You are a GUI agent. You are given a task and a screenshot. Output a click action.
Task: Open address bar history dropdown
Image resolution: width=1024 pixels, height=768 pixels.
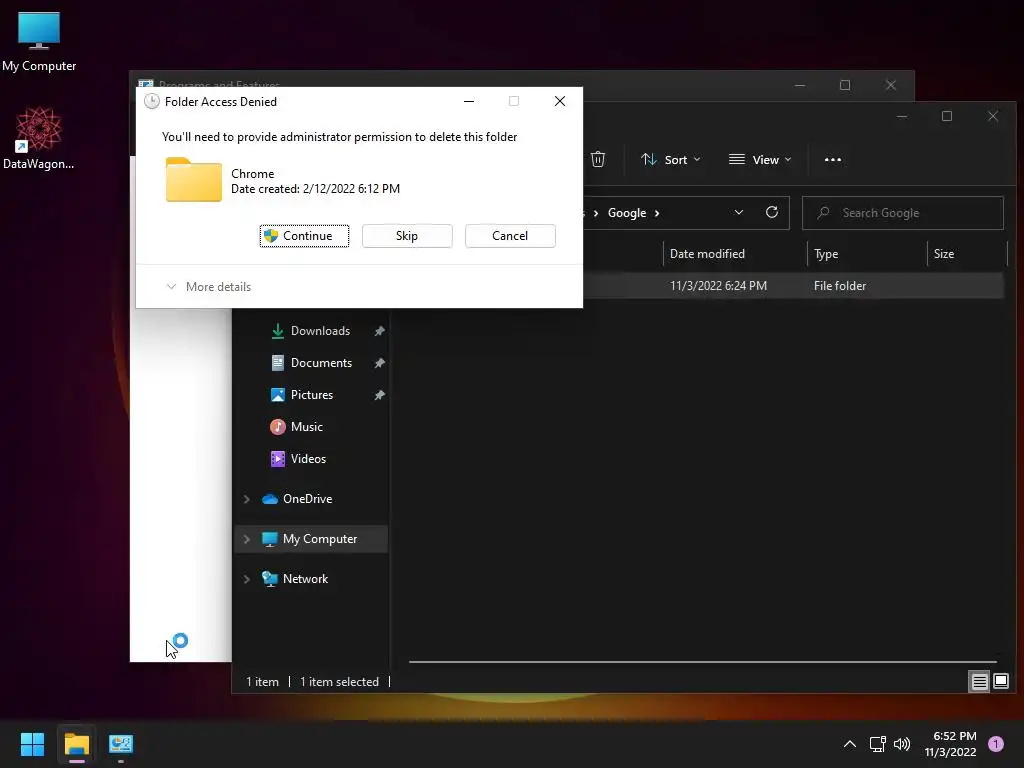(739, 213)
